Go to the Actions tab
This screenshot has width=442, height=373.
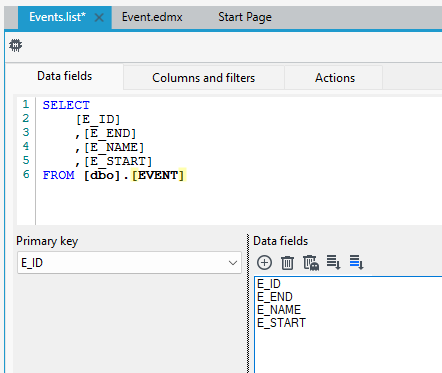click(335, 78)
